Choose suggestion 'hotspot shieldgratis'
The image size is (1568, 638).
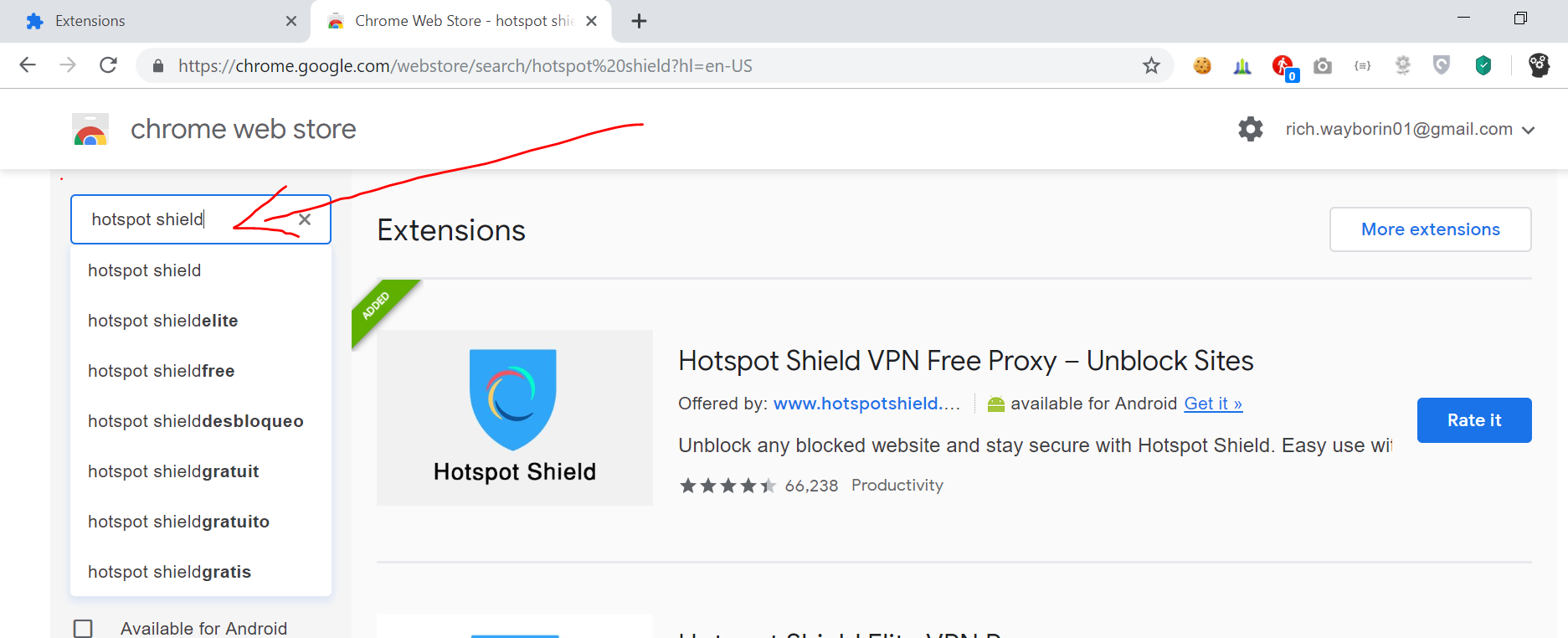[201, 572]
